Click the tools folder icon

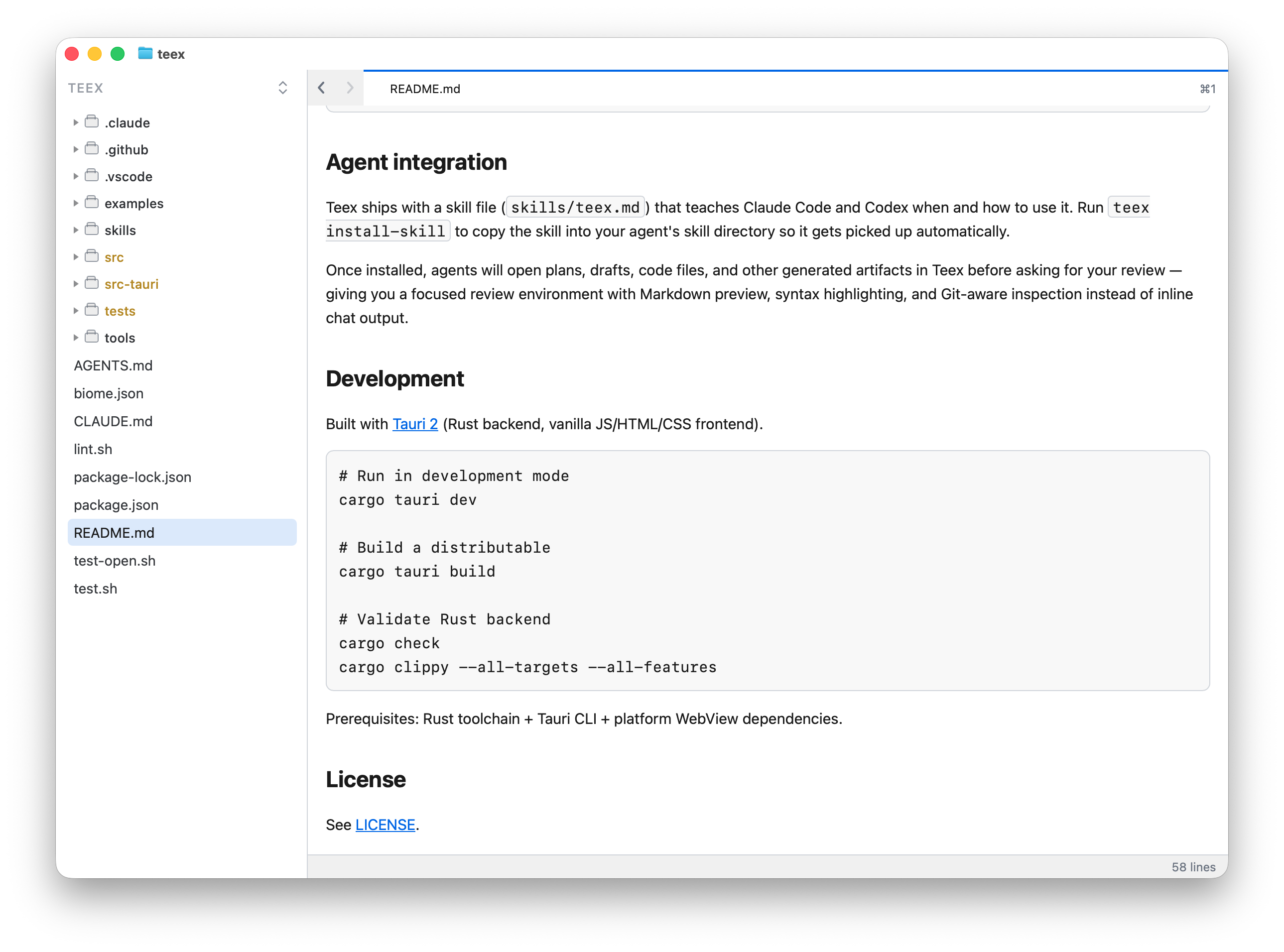click(92, 337)
